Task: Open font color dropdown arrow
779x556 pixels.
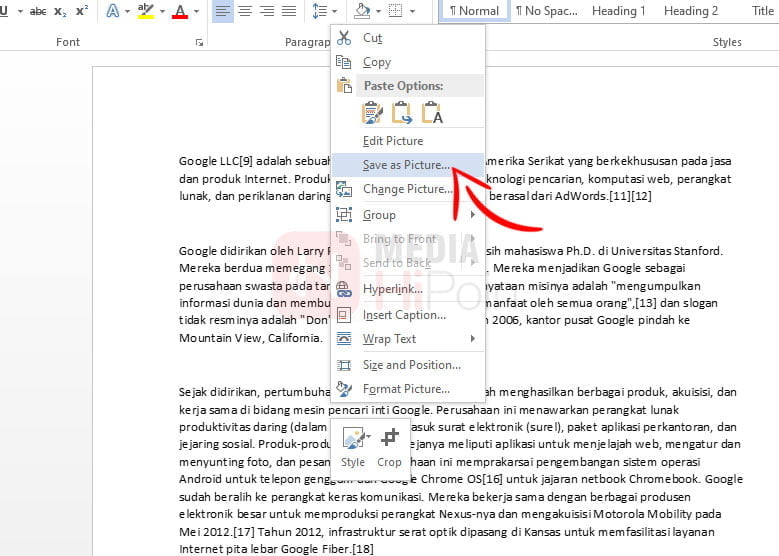Action: [x=196, y=11]
